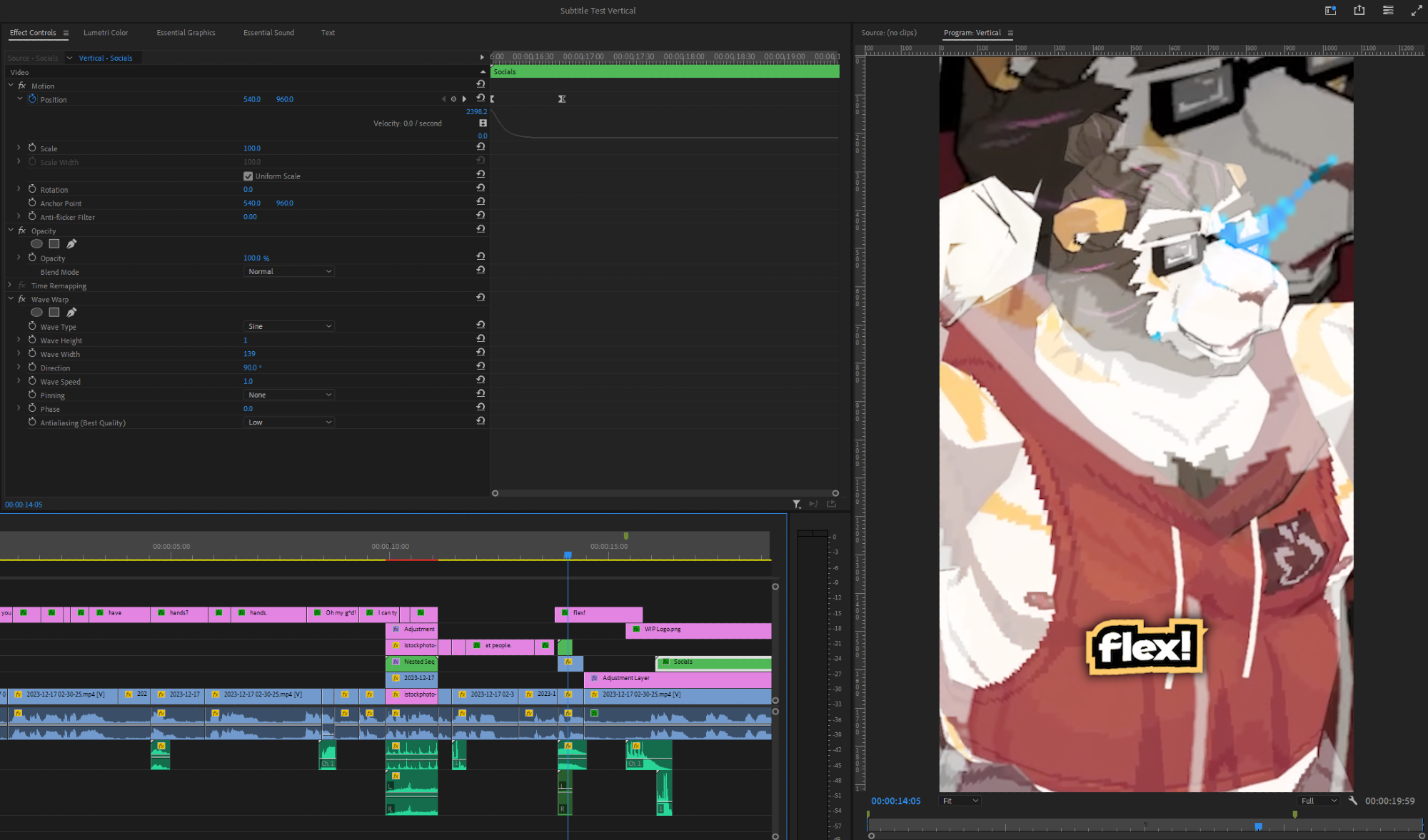
Task: Open the Essential Graphics tab
Action: pyautogui.click(x=186, y=33)
